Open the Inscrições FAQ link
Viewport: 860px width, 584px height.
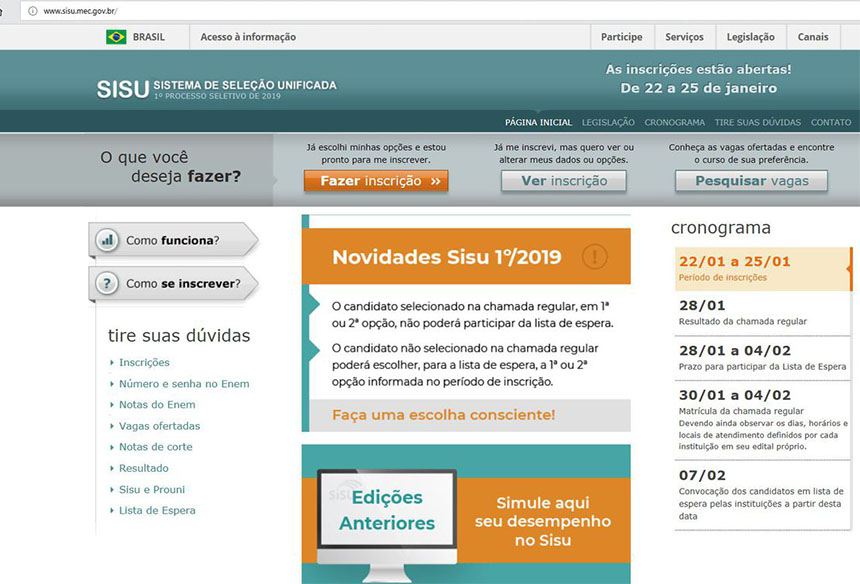pyautogui.click(x=144, y=362)
